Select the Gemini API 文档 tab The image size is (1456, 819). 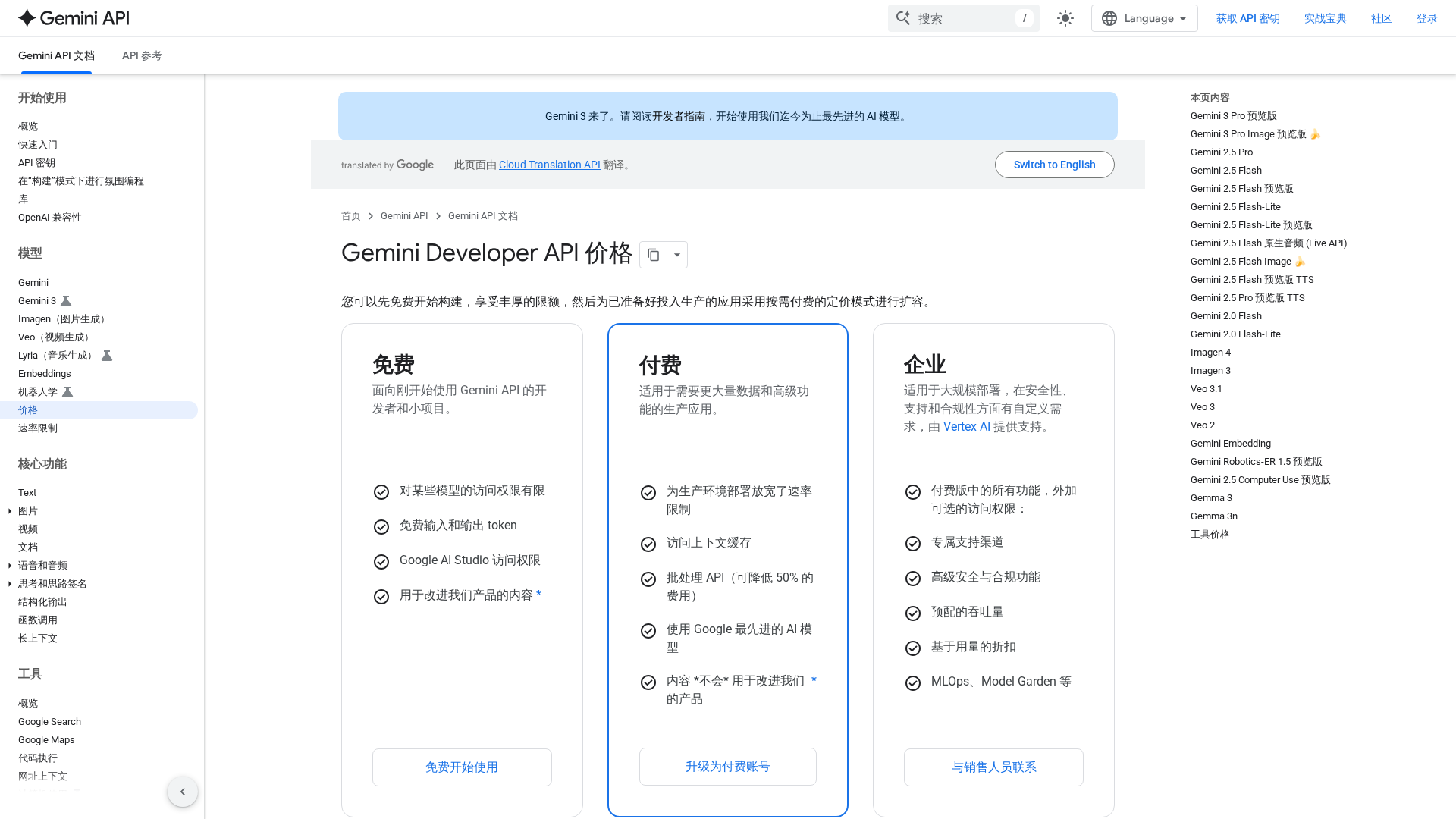pos(56,55)
